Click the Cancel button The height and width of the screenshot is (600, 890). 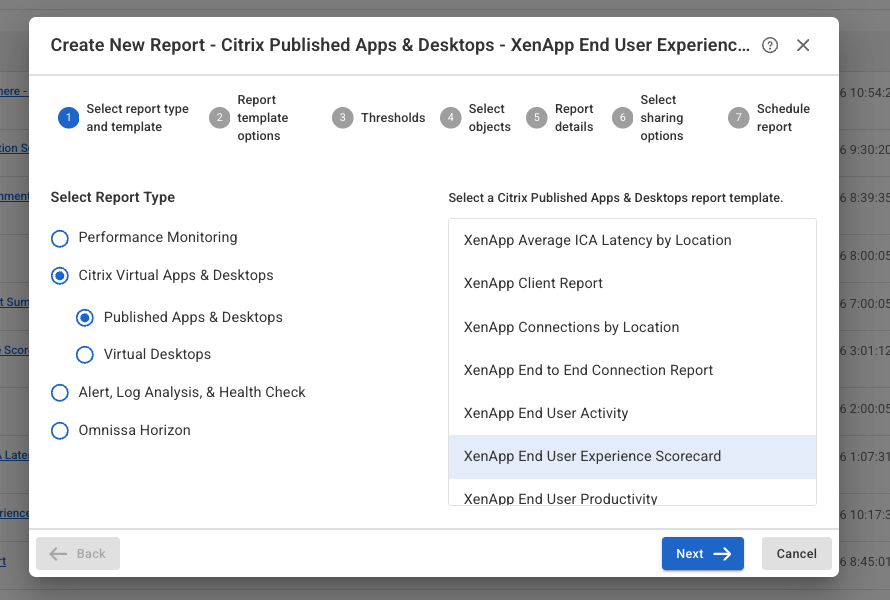tap(796, 553)
